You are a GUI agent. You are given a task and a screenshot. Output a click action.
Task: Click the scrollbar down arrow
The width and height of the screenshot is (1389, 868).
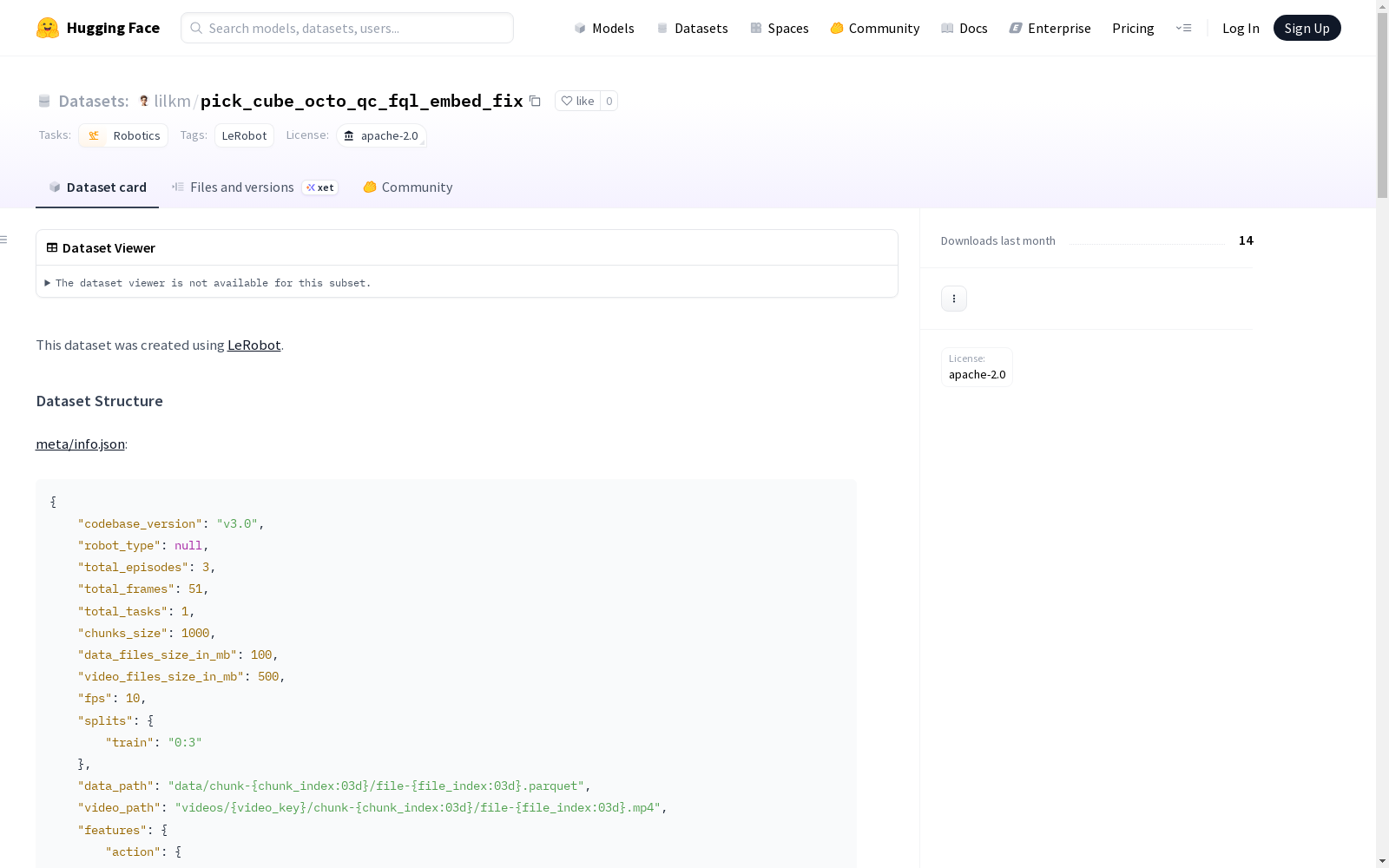pyautogui.click(x=1382, y=861)
